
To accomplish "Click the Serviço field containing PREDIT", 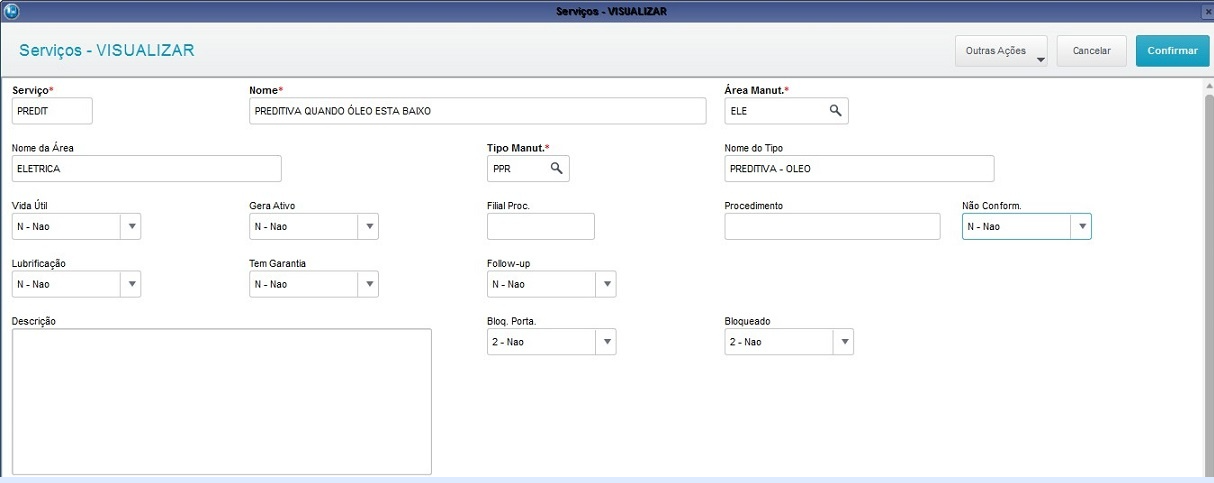I will coord(52,111).
